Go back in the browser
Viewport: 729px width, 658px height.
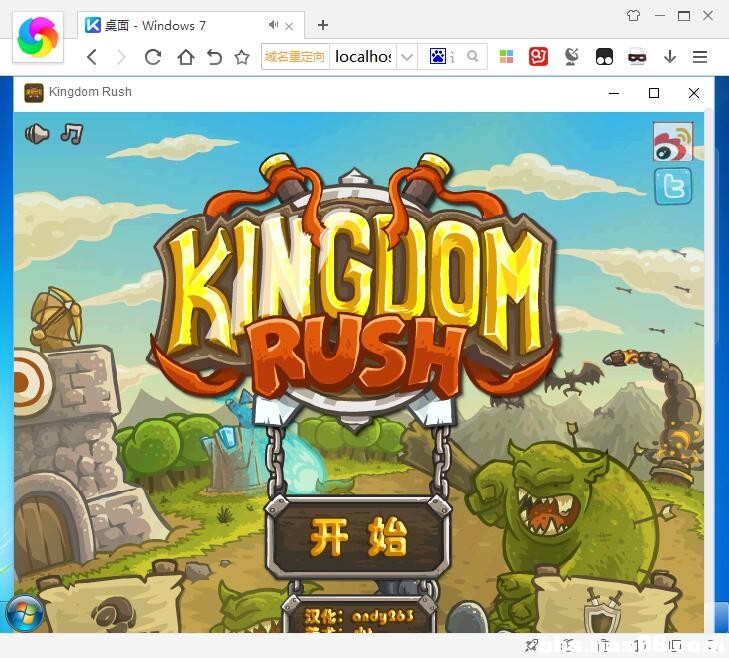pyautogui.click(x=92, y=57)
